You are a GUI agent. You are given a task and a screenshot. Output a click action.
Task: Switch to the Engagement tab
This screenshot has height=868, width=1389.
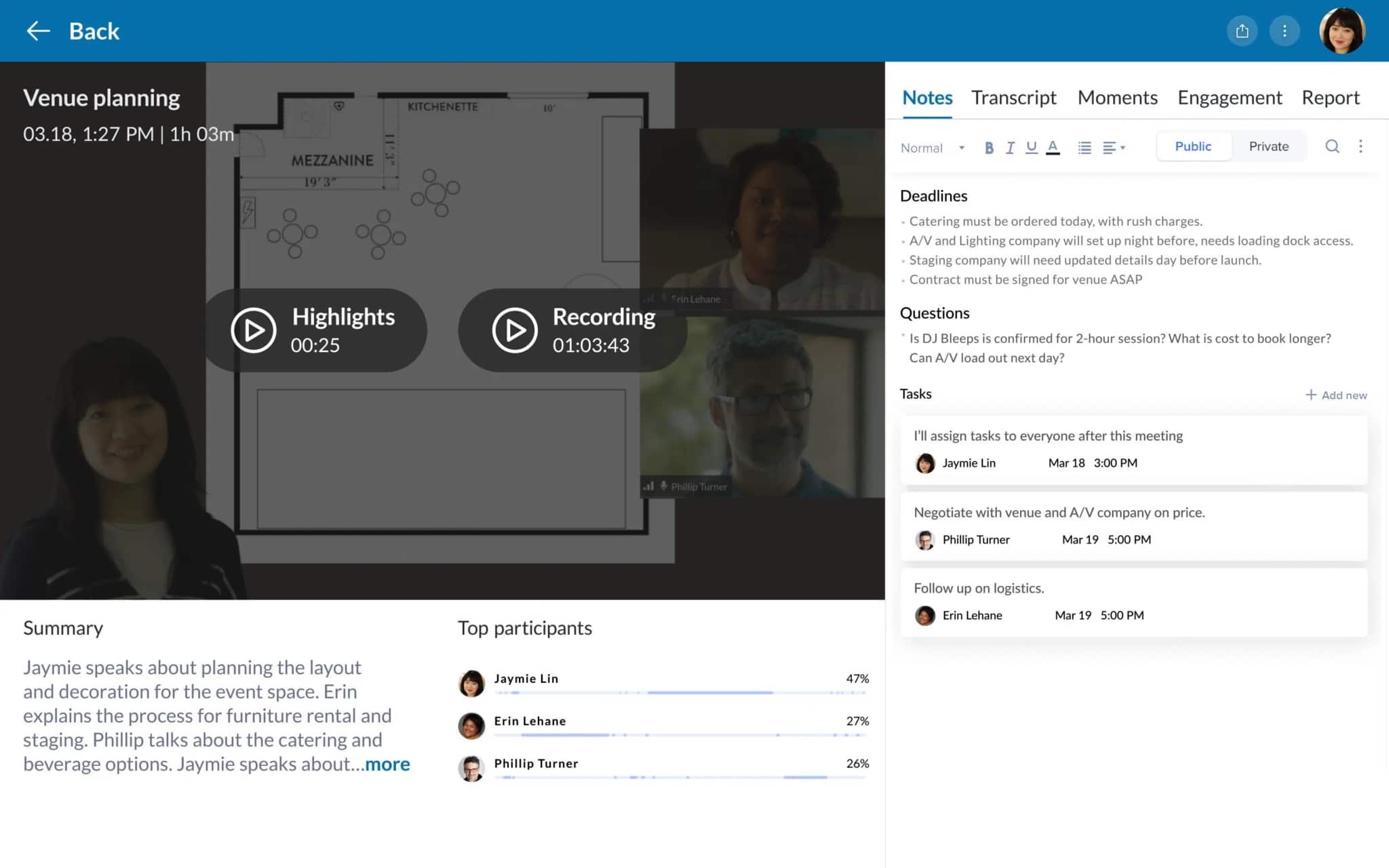pyautogui.click(x=1229, y=97)
